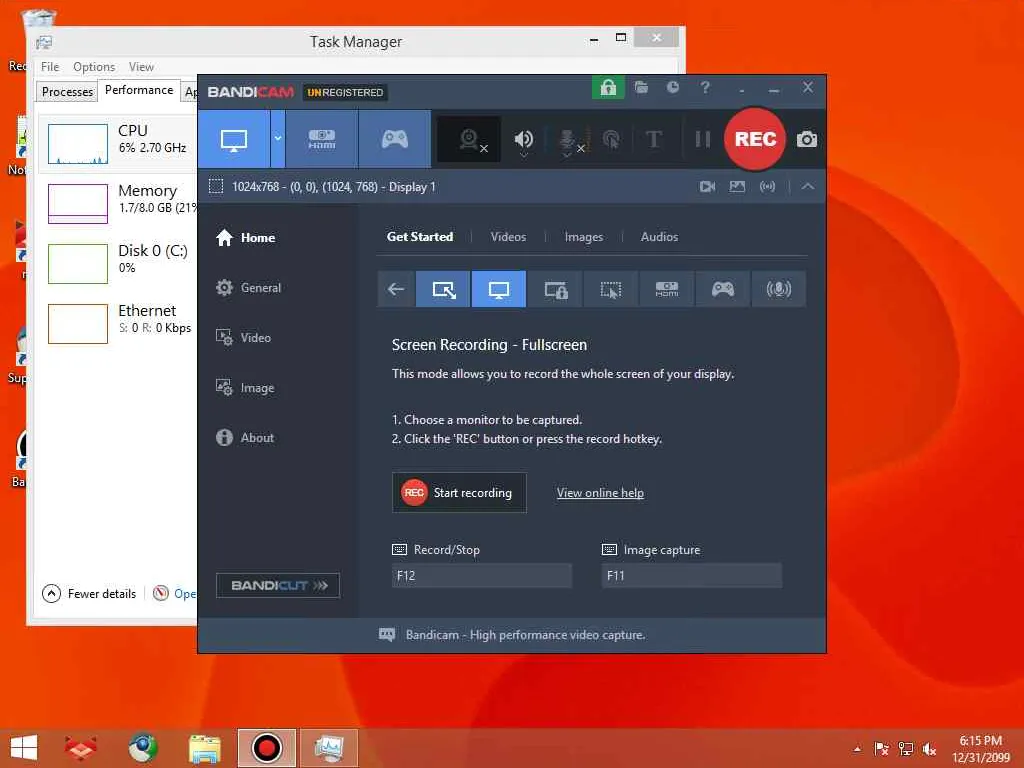Select Screen Recording mode in top toolbar
1024x768 pixels.
tap(234, 139)
